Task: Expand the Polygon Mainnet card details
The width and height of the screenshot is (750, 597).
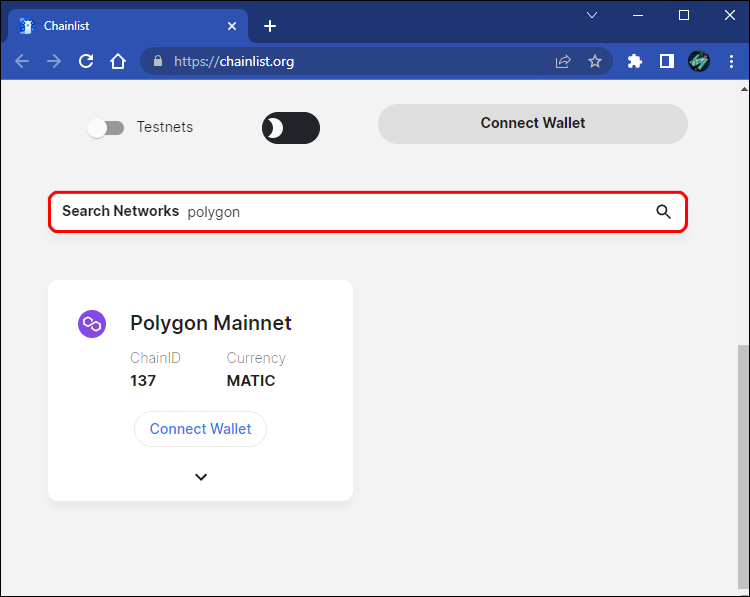Action: coord(201,477)
